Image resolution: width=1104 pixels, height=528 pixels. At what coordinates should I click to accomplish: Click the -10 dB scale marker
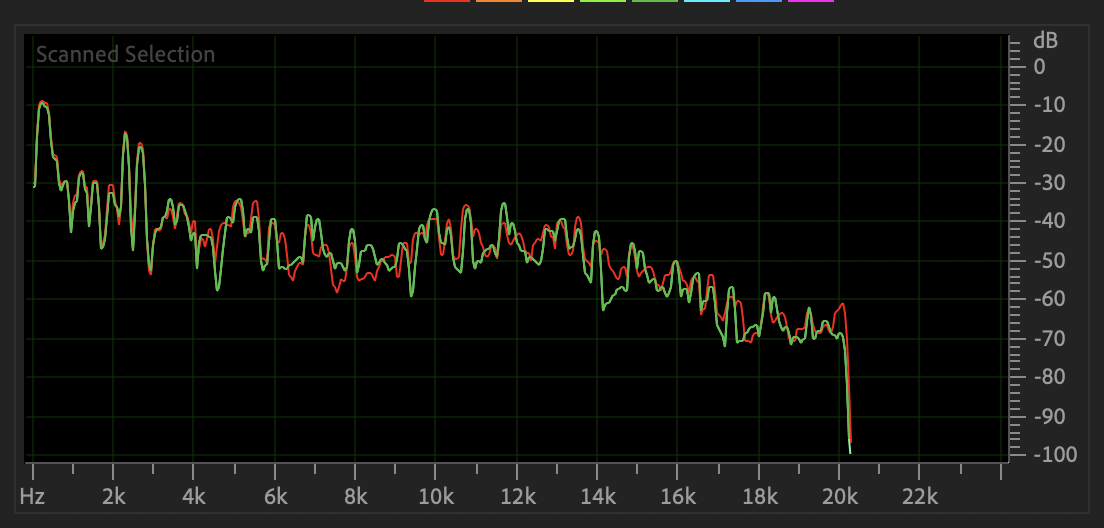click(x=1052, y=105)
